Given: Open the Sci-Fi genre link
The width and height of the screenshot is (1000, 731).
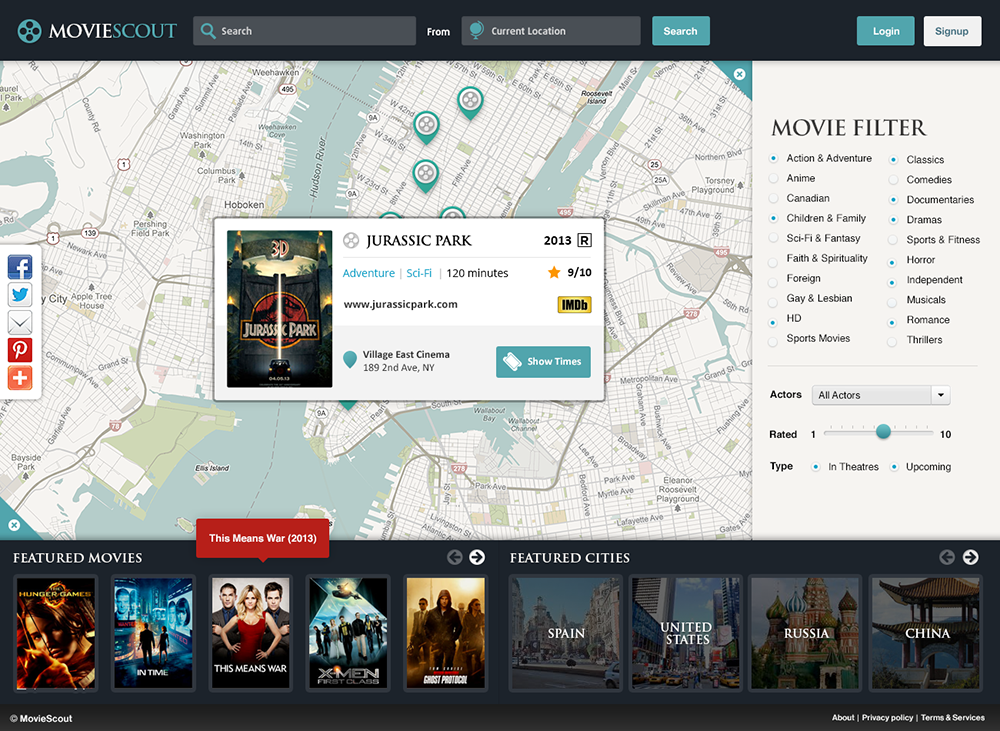Looking at the screenshot, I should pos(419,273).
